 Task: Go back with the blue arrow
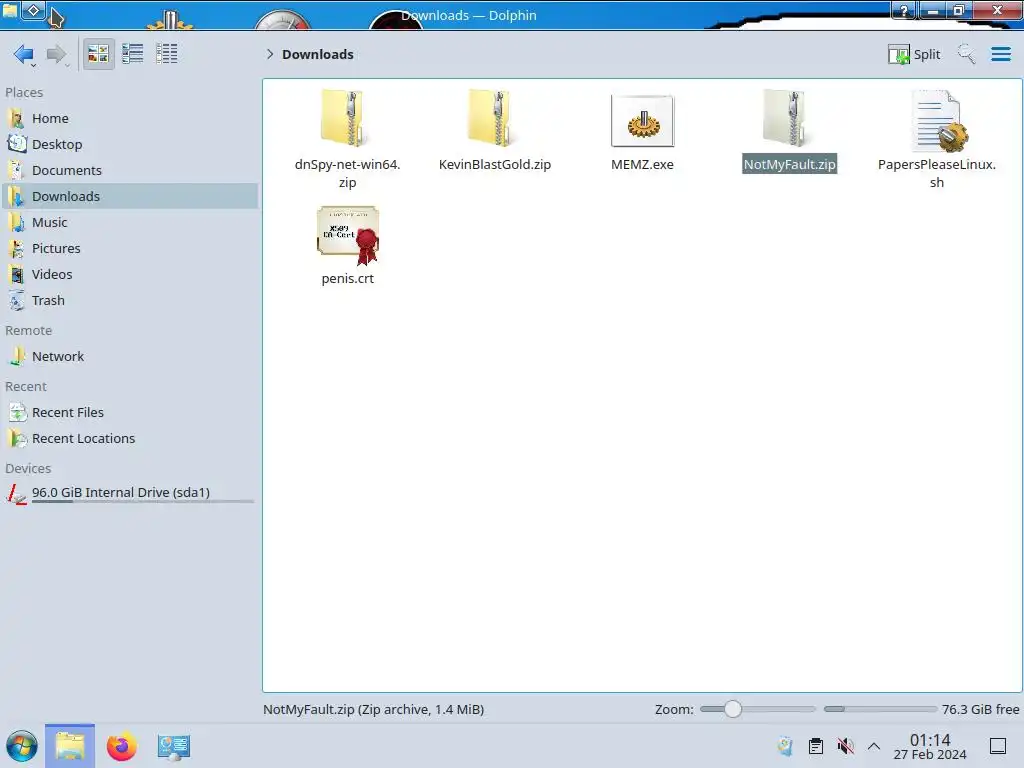tap(24, 54)
